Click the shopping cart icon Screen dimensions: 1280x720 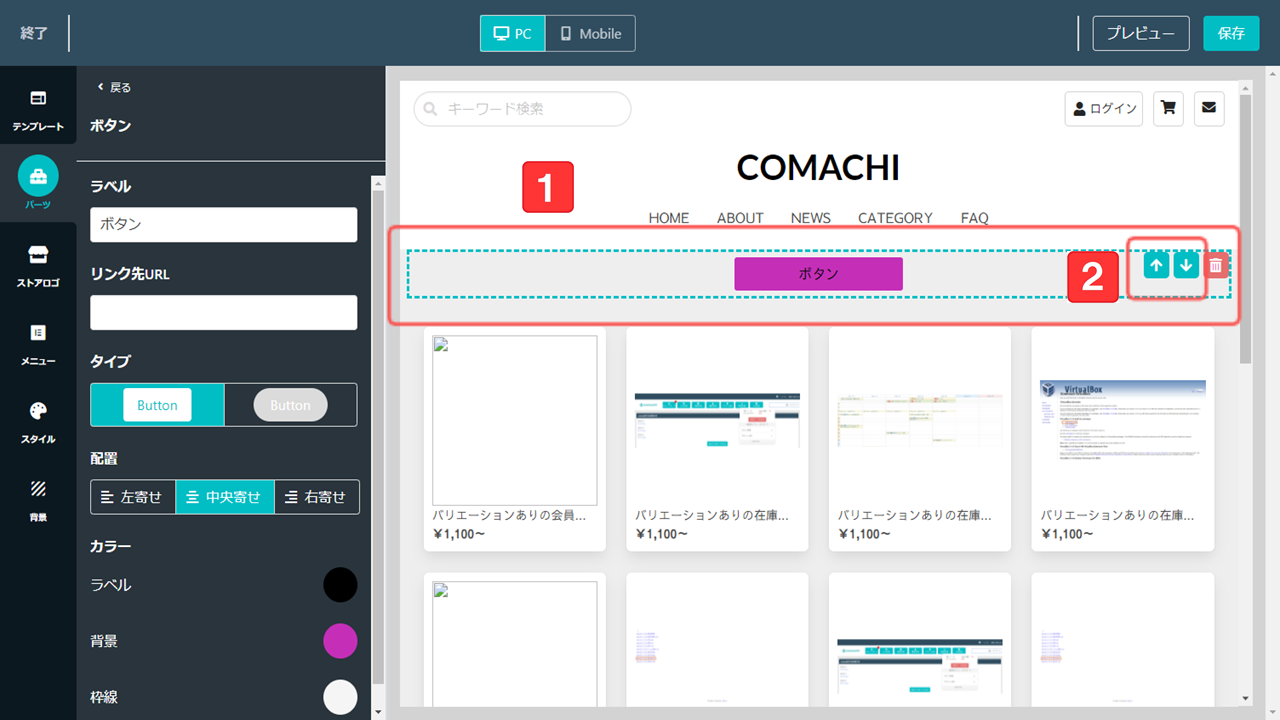tap(1168, 108)
